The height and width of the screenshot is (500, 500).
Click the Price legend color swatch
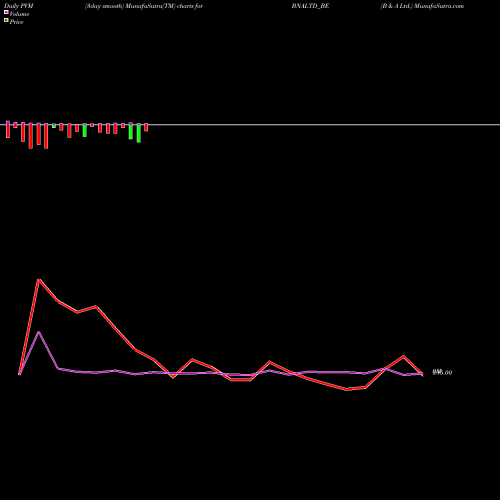pyautogui.click(x=6, y=20)
